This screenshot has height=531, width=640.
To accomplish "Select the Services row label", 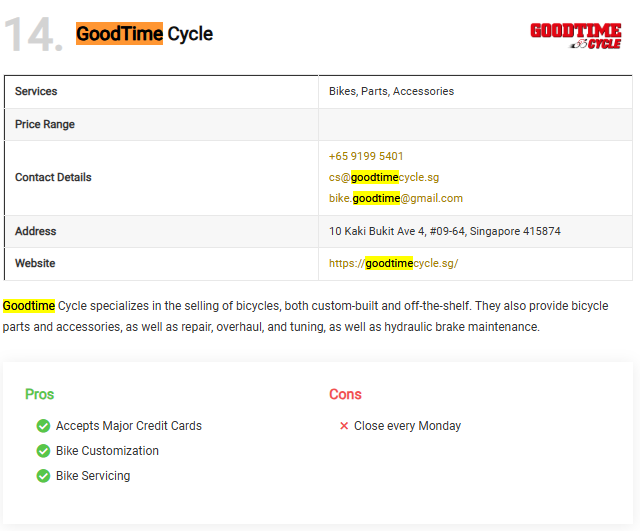I will click(x=36, y=91).
